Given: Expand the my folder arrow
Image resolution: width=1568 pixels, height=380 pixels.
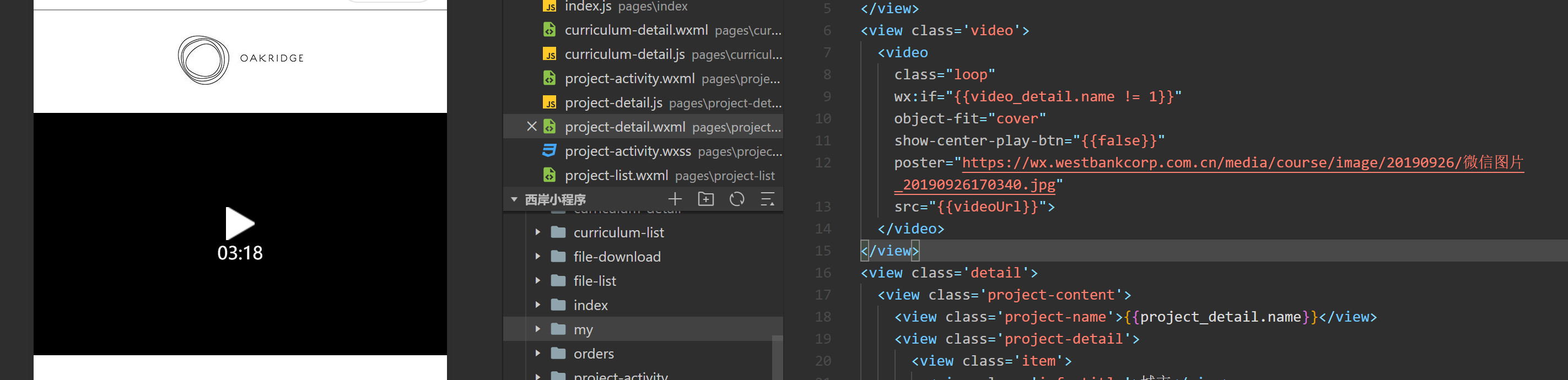Looking at the screenshot, I should pyautogui.click(x=537, y=329).
